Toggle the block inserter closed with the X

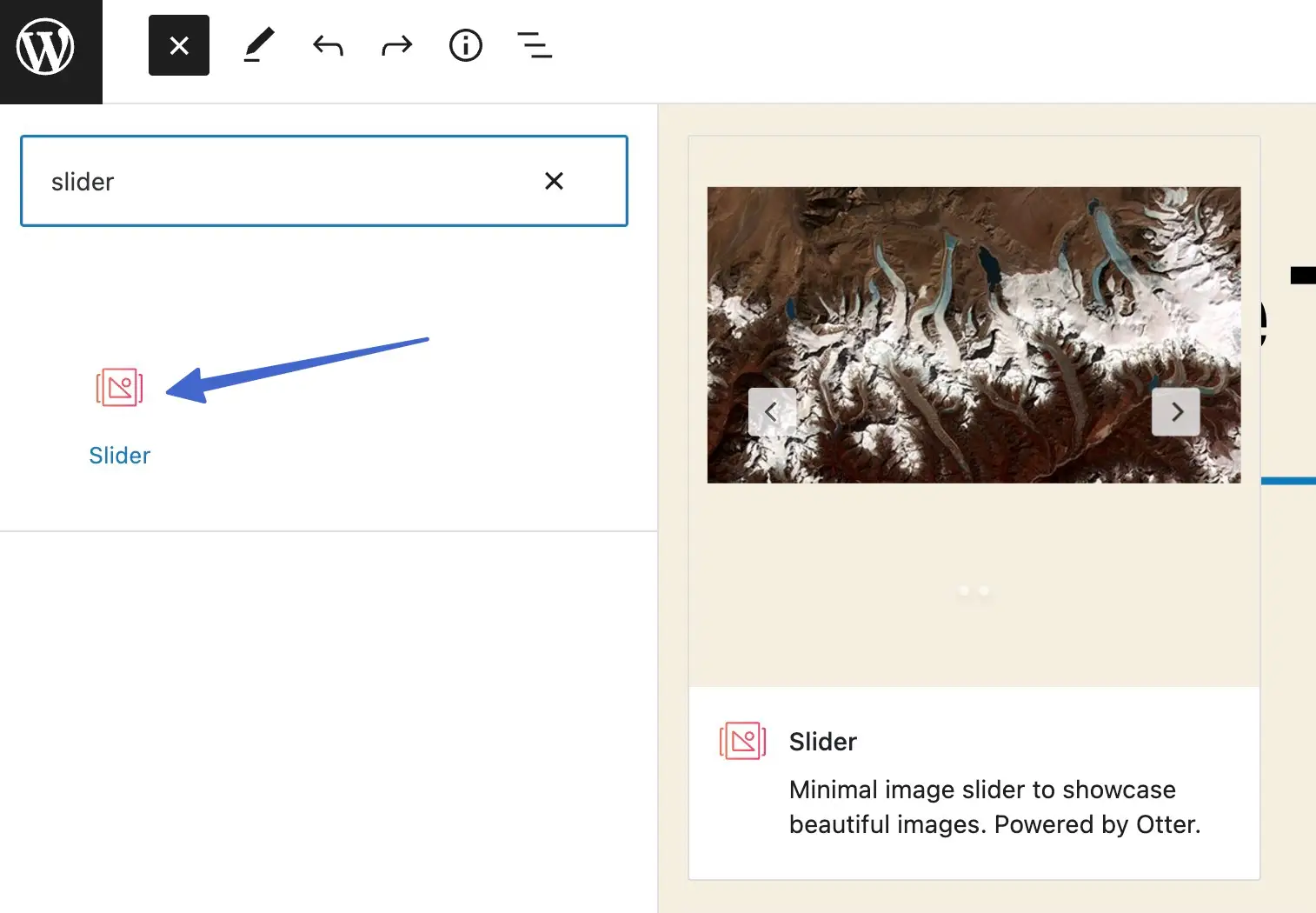click(x=178, y=45)
